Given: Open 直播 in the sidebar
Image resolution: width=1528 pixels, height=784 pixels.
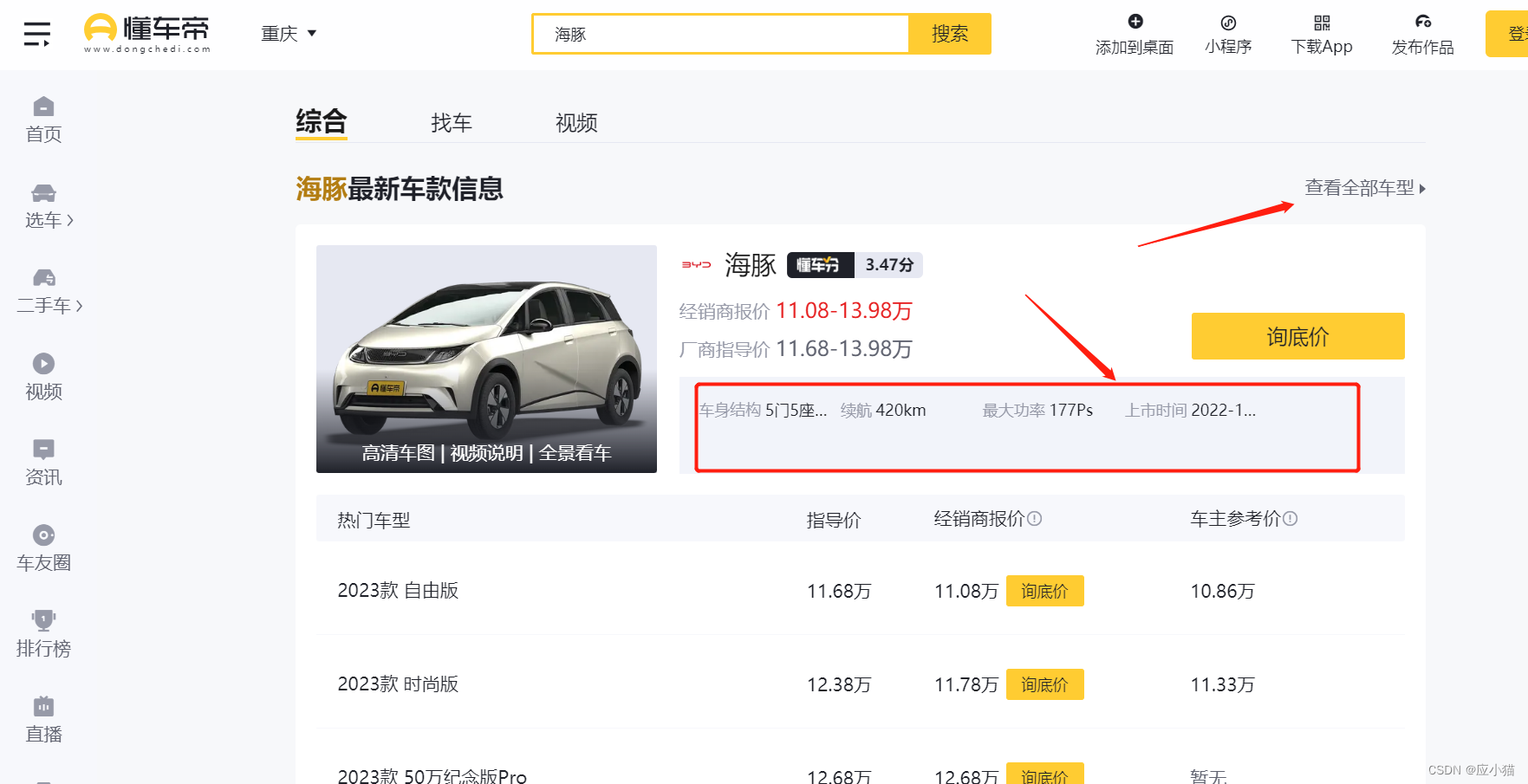Looking at the screenshot, I should pos(43,720).
